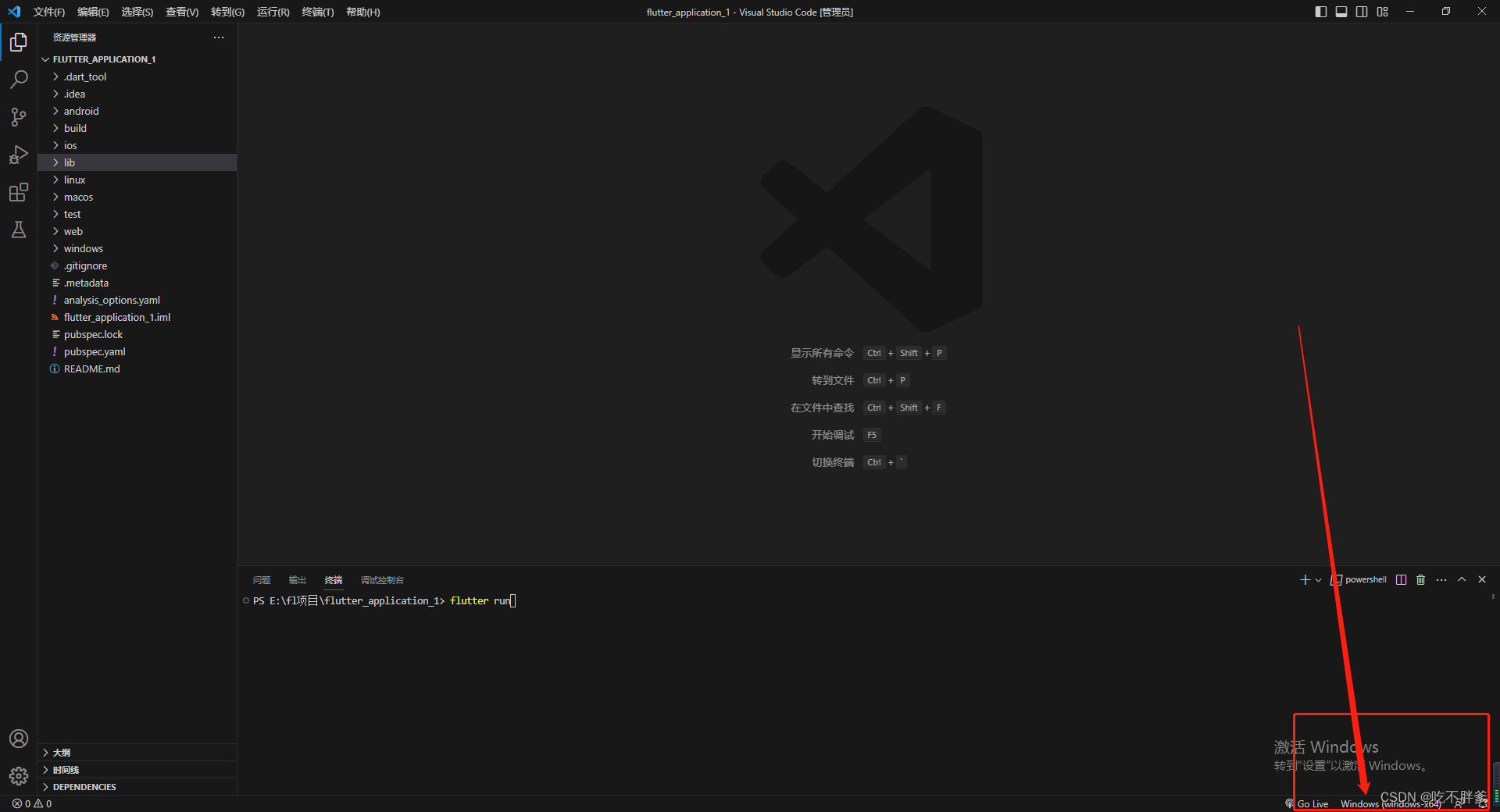Open the 选择(S) menu
This screenshot has height=812, width=1500.
pos(137,12)
